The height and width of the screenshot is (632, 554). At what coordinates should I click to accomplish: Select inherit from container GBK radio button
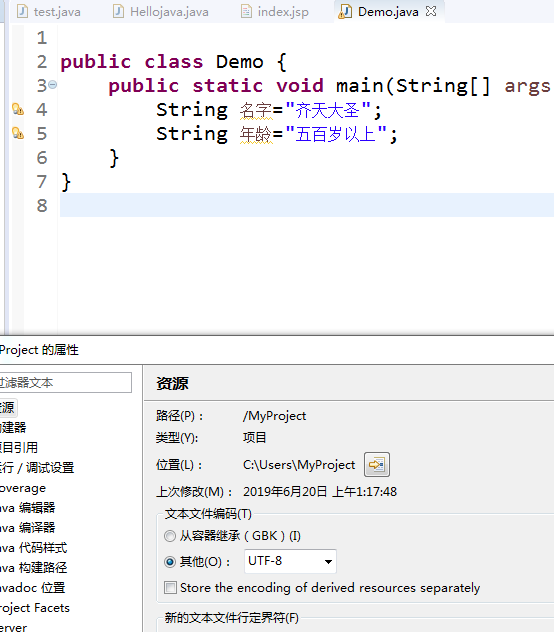[x=170, y=536]
